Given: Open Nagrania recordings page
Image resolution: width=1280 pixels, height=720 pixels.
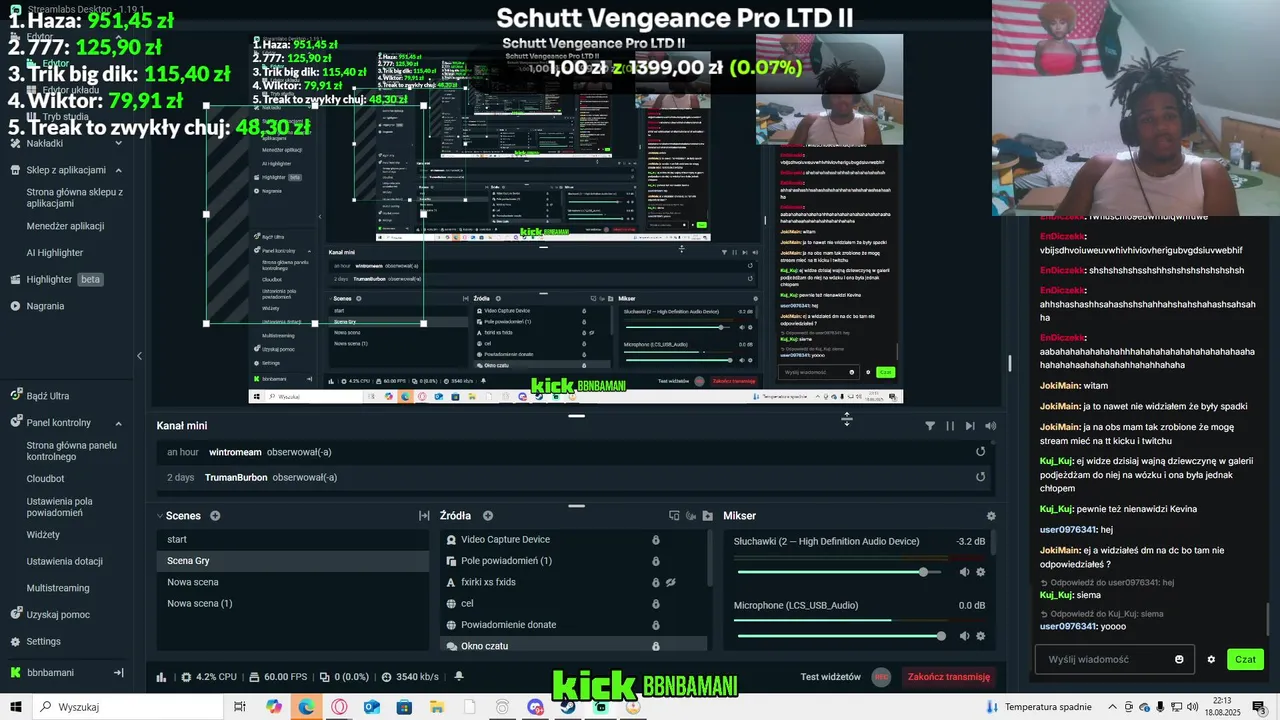Looking at the screenshot, I should click(45, 306).
